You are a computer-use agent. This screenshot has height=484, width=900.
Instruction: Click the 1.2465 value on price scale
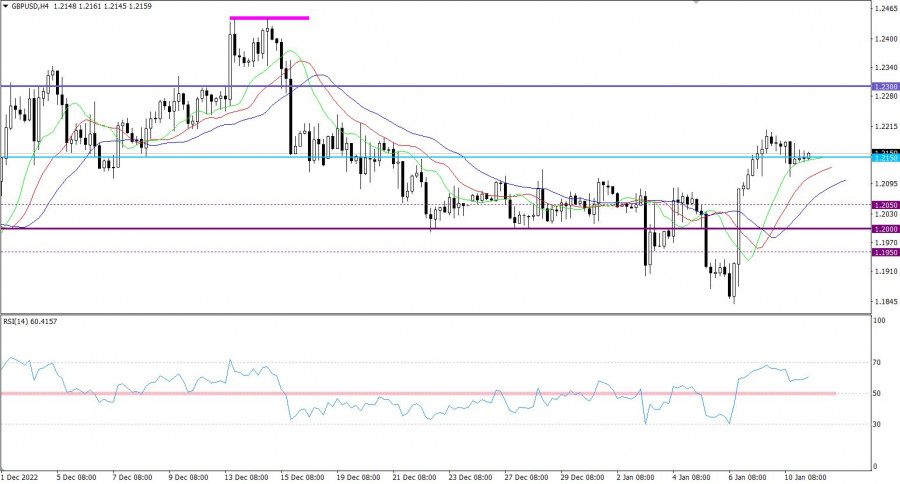884,9
